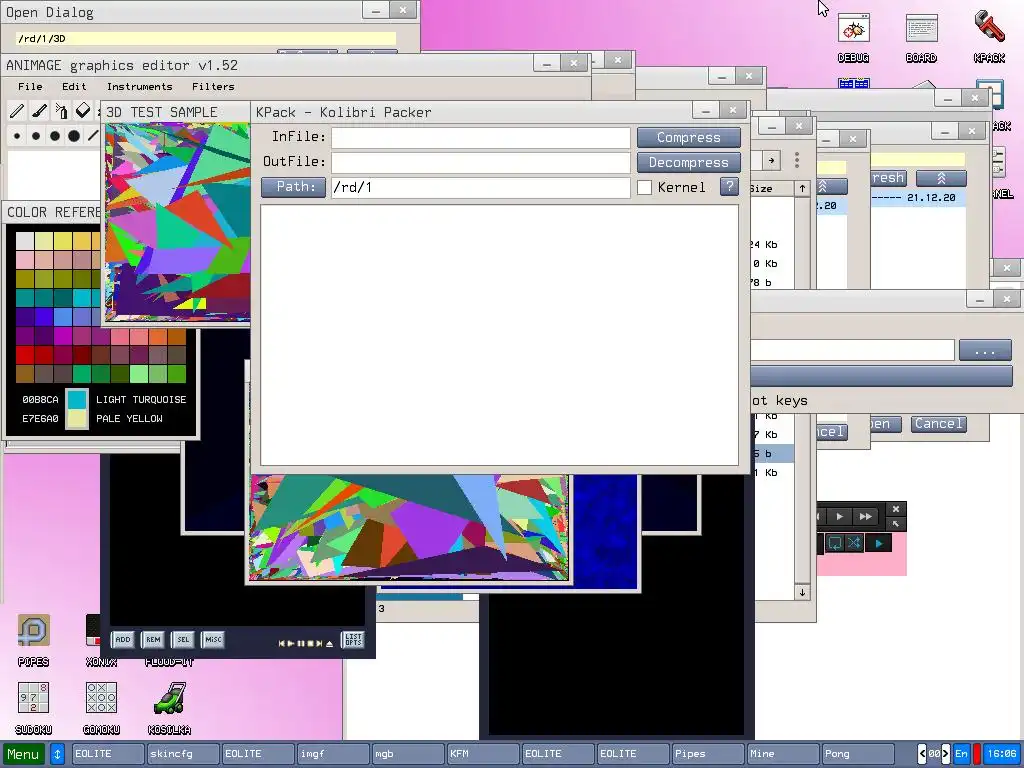Image resolution: width=1024 pixels, height=768 pixels.
Task: Launch the SUDOKU game icon
Action: tap(33, 708)
